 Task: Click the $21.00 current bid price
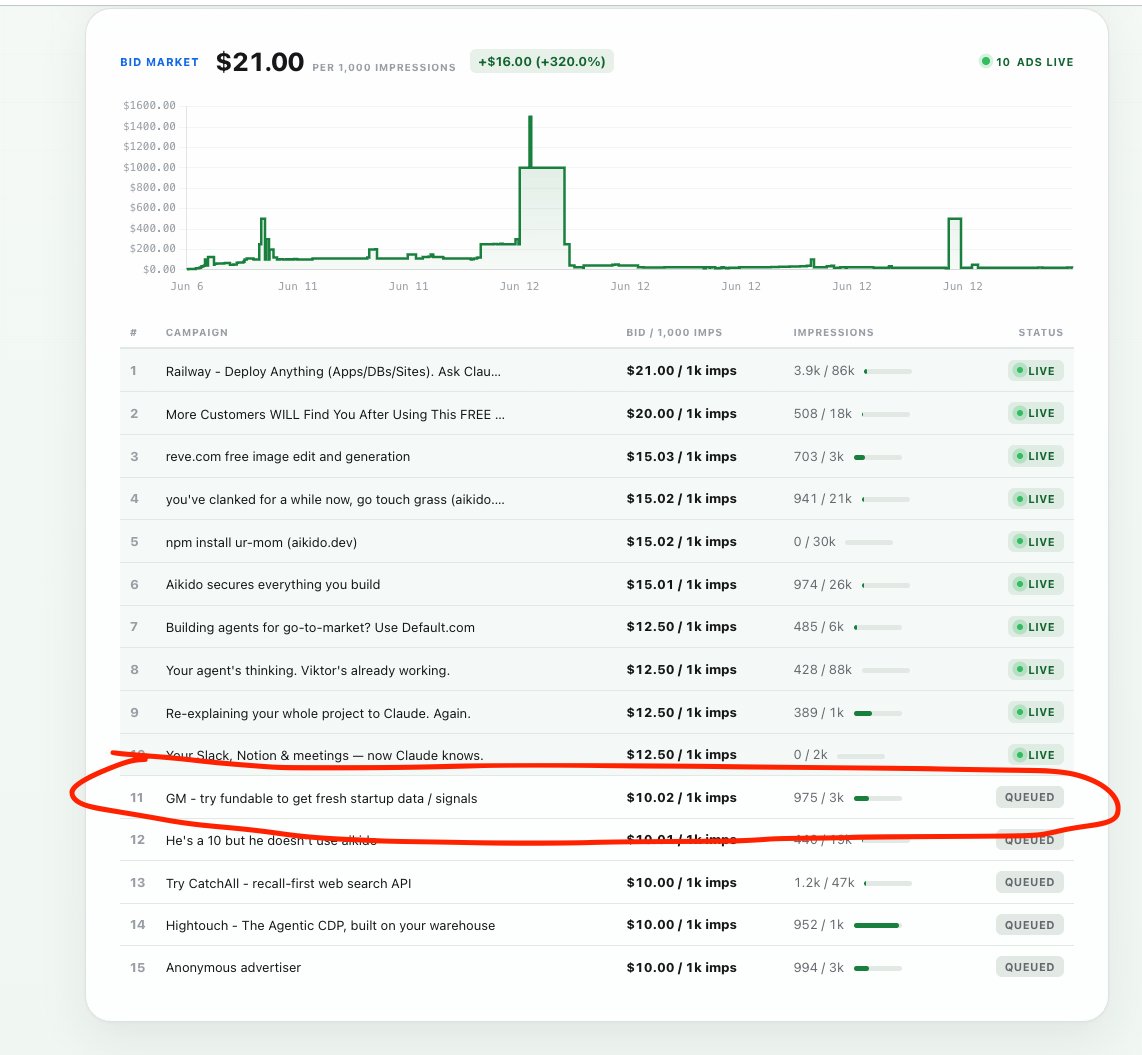pos(260,62)
